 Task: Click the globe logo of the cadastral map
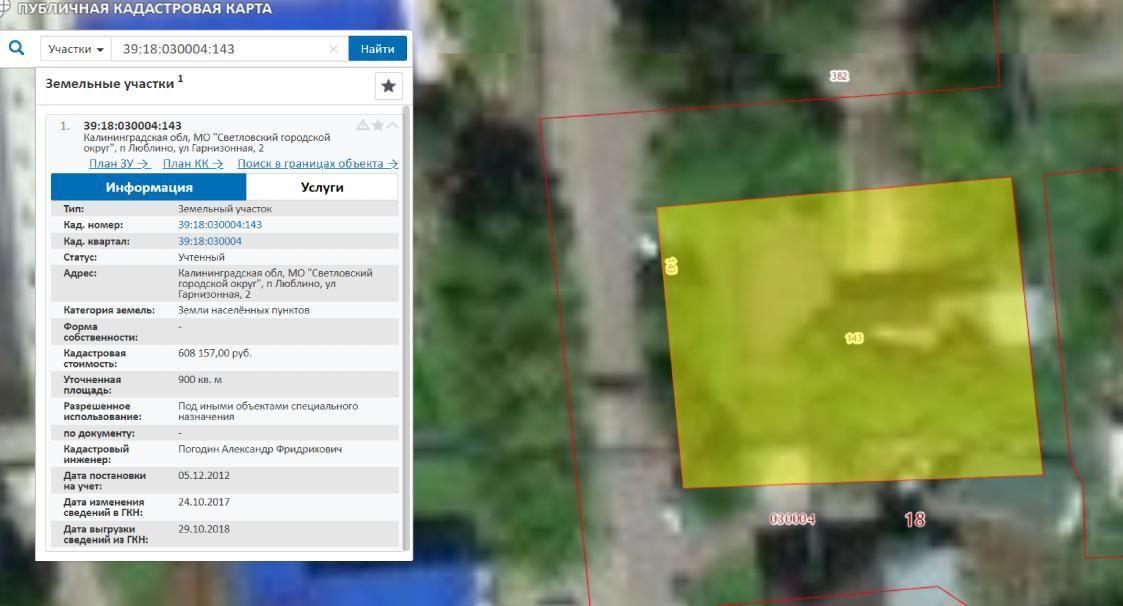coord(5,8)
